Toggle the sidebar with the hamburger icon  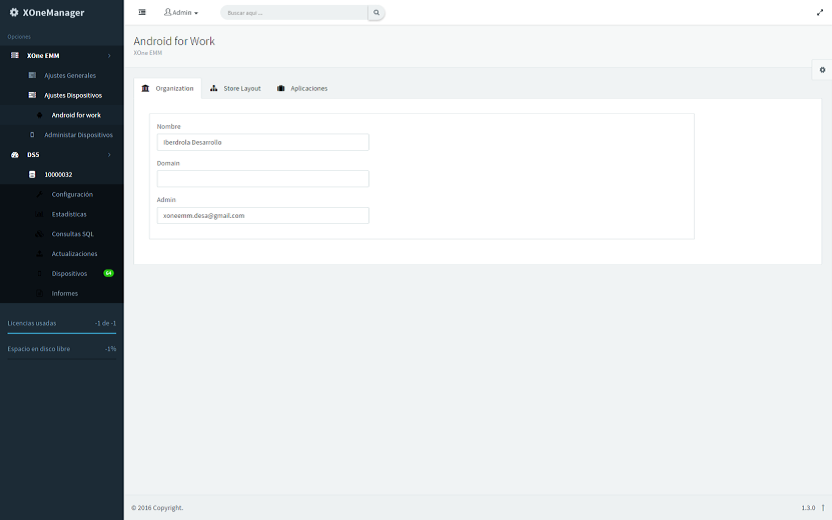[142, 12]
